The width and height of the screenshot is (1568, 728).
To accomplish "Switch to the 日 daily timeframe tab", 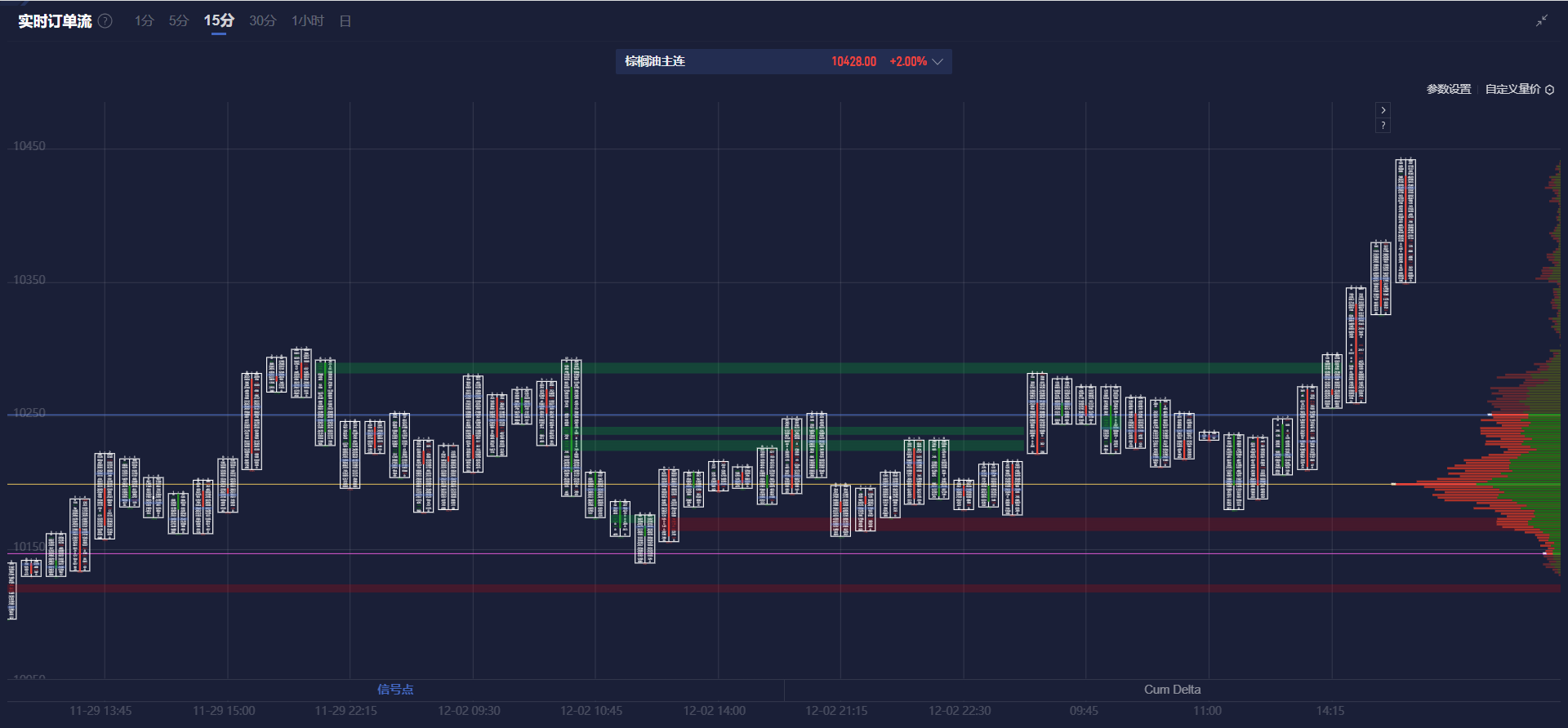I will click(345, 21).
